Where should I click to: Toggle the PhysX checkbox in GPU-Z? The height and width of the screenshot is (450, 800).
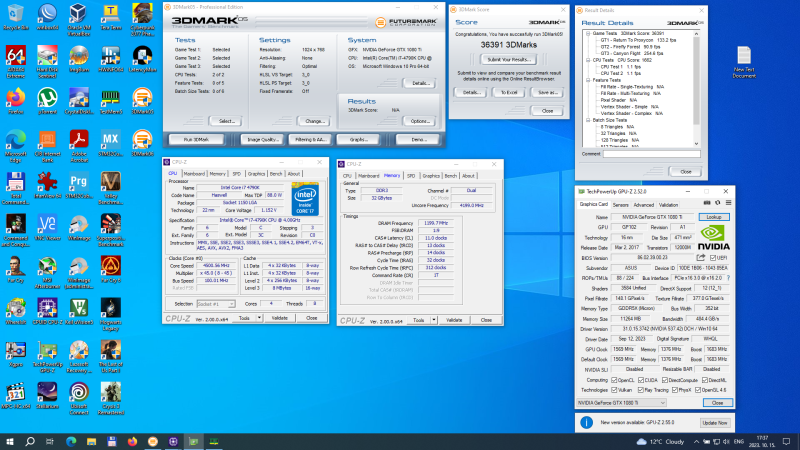pyautogui.click(x=674, y=390)
